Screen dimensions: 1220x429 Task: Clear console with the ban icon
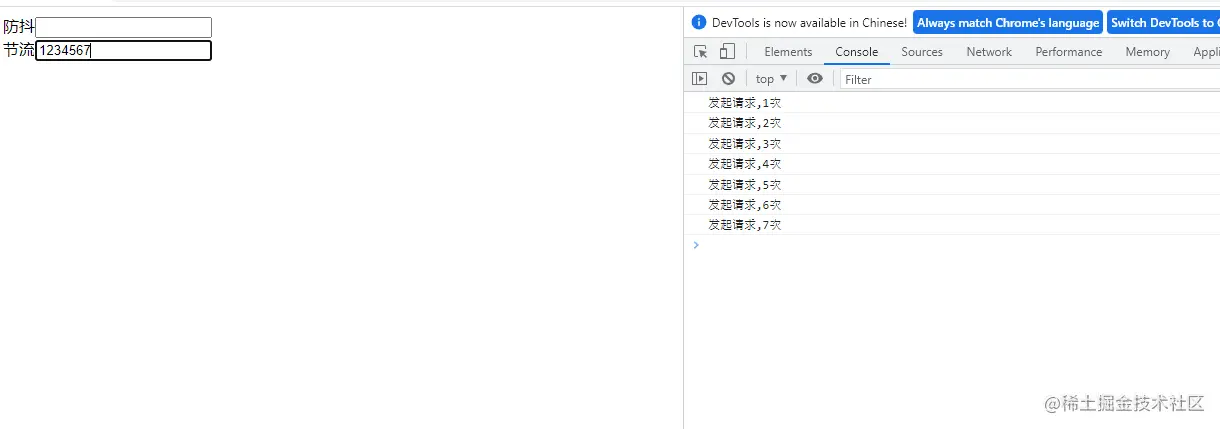point(728,79)
